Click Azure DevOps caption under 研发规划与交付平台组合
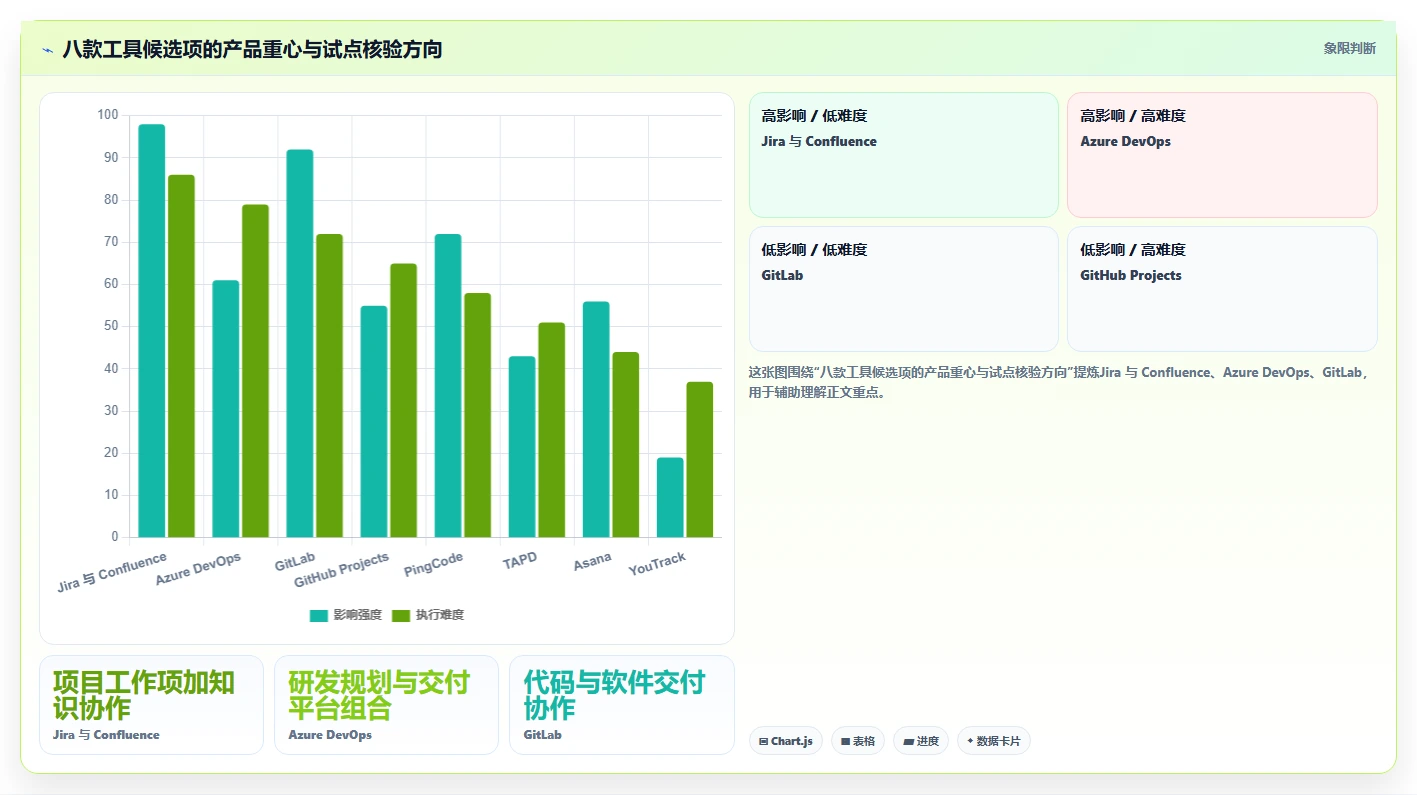This screenshot has height=795, width=1417. point(330,735)
